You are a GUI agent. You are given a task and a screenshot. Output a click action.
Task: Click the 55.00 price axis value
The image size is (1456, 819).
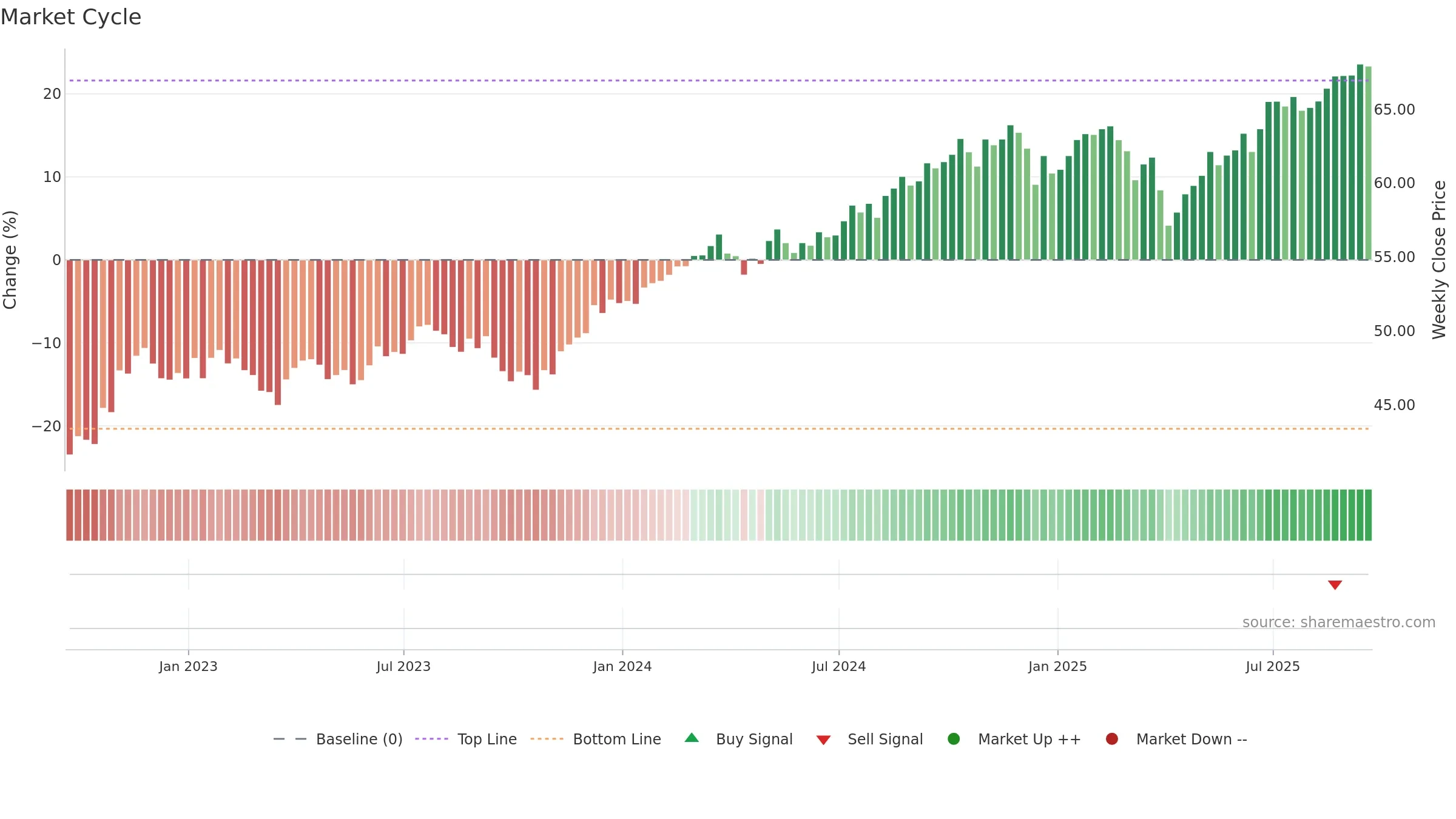click(1394, 257)
